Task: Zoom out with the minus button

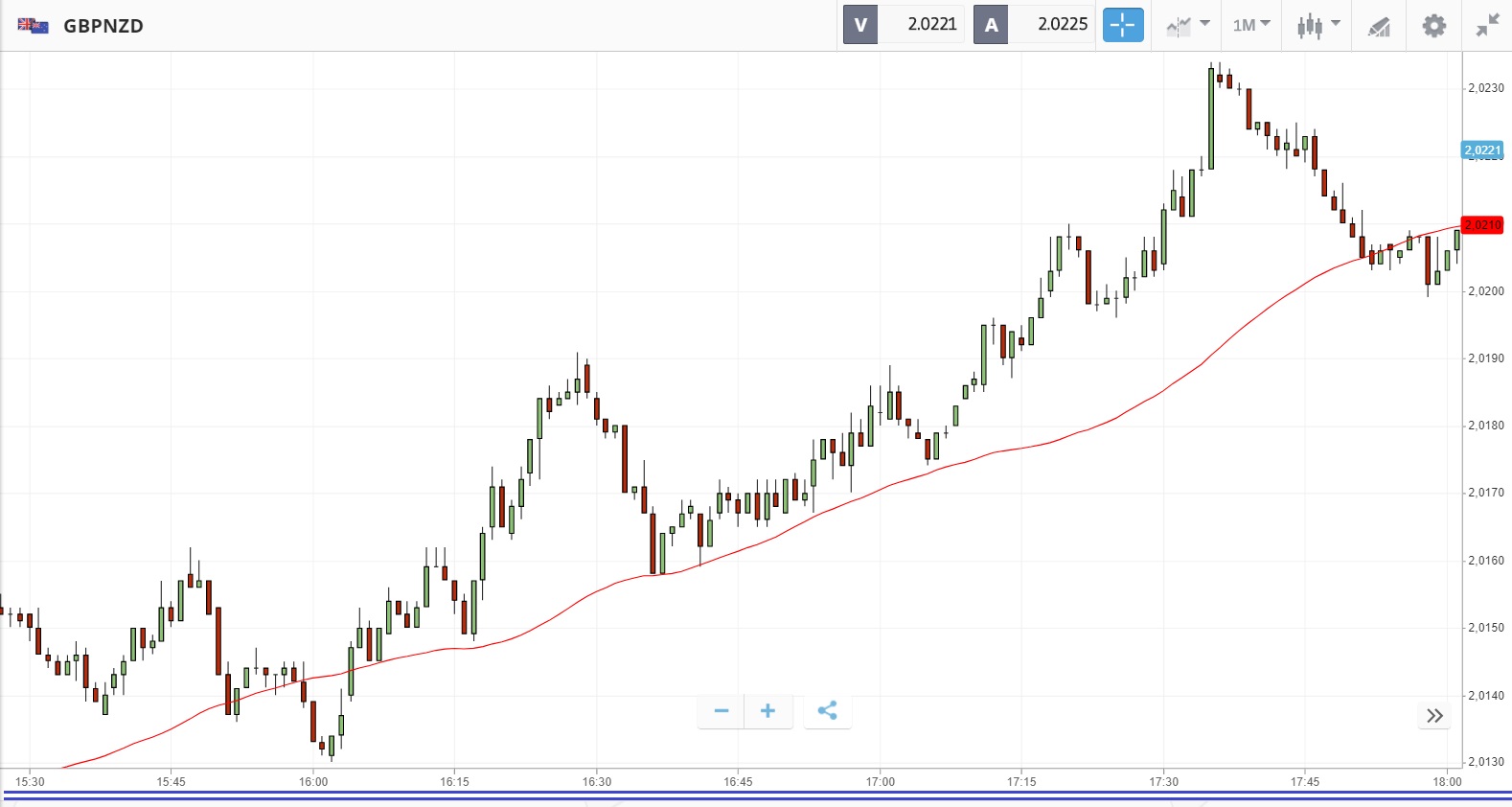Action: click(x=722, y=710)
